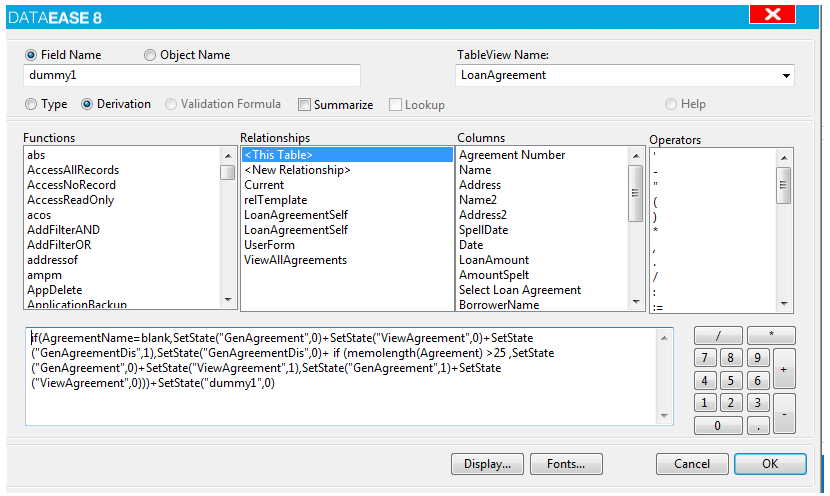Screen dimensions: 830x496
Task: Select the Field Name radio button
Action: point(31,55)
